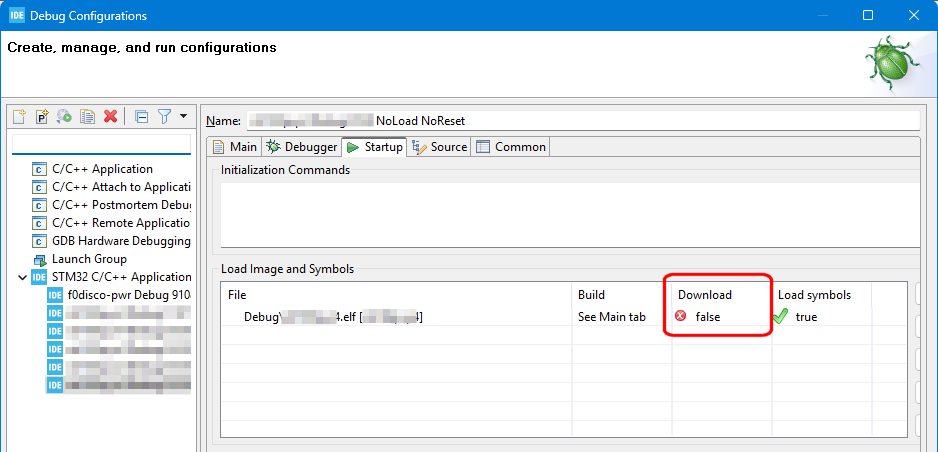Collapse all configurations in the tree

click(x=141, y=116)
